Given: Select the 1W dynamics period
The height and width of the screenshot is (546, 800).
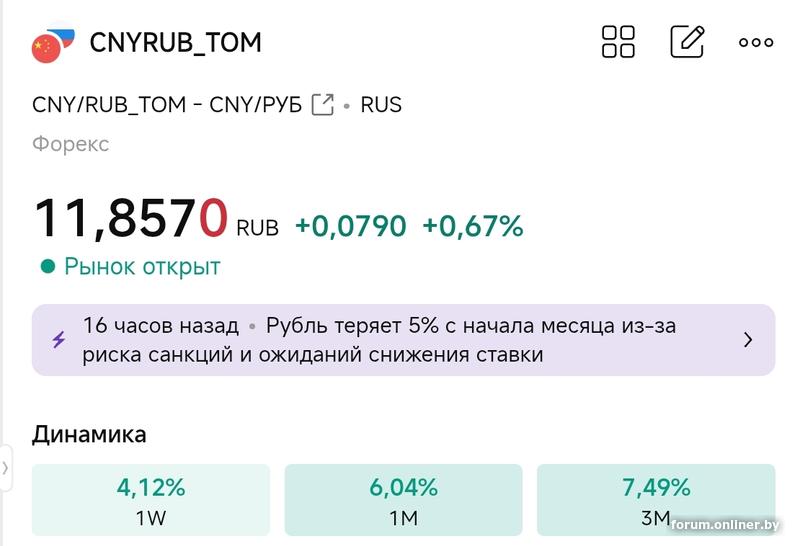Looking at the screenshot, I should [151, 500].
